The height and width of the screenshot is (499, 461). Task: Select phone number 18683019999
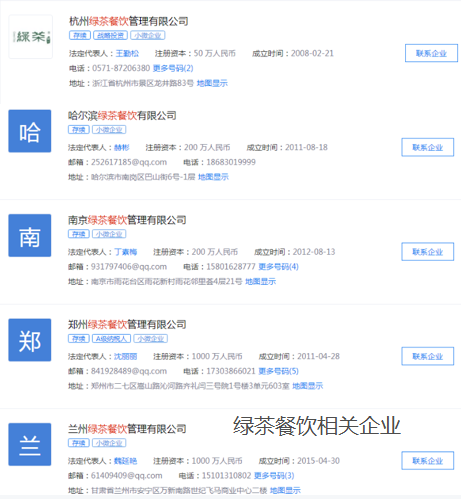coord(231,162)
